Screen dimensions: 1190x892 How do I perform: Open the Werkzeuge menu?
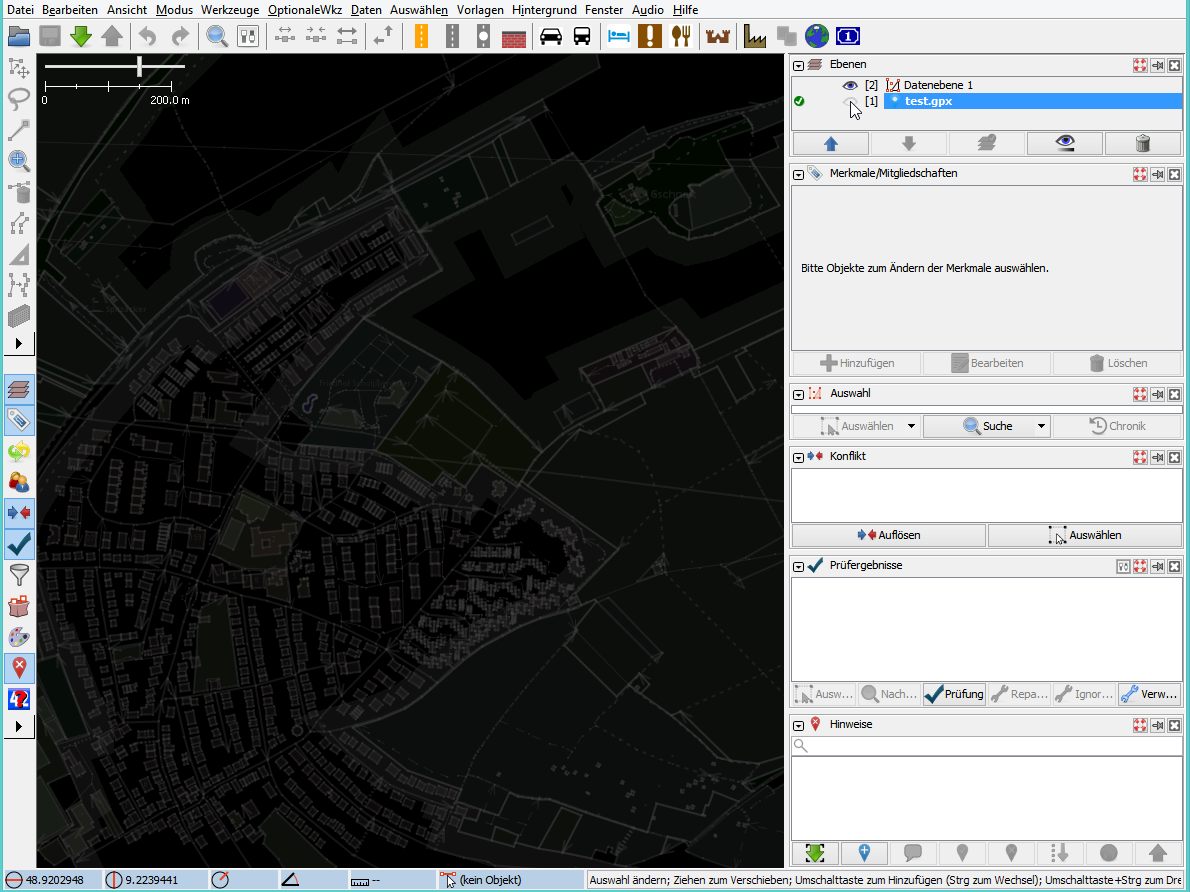point(229,10)
